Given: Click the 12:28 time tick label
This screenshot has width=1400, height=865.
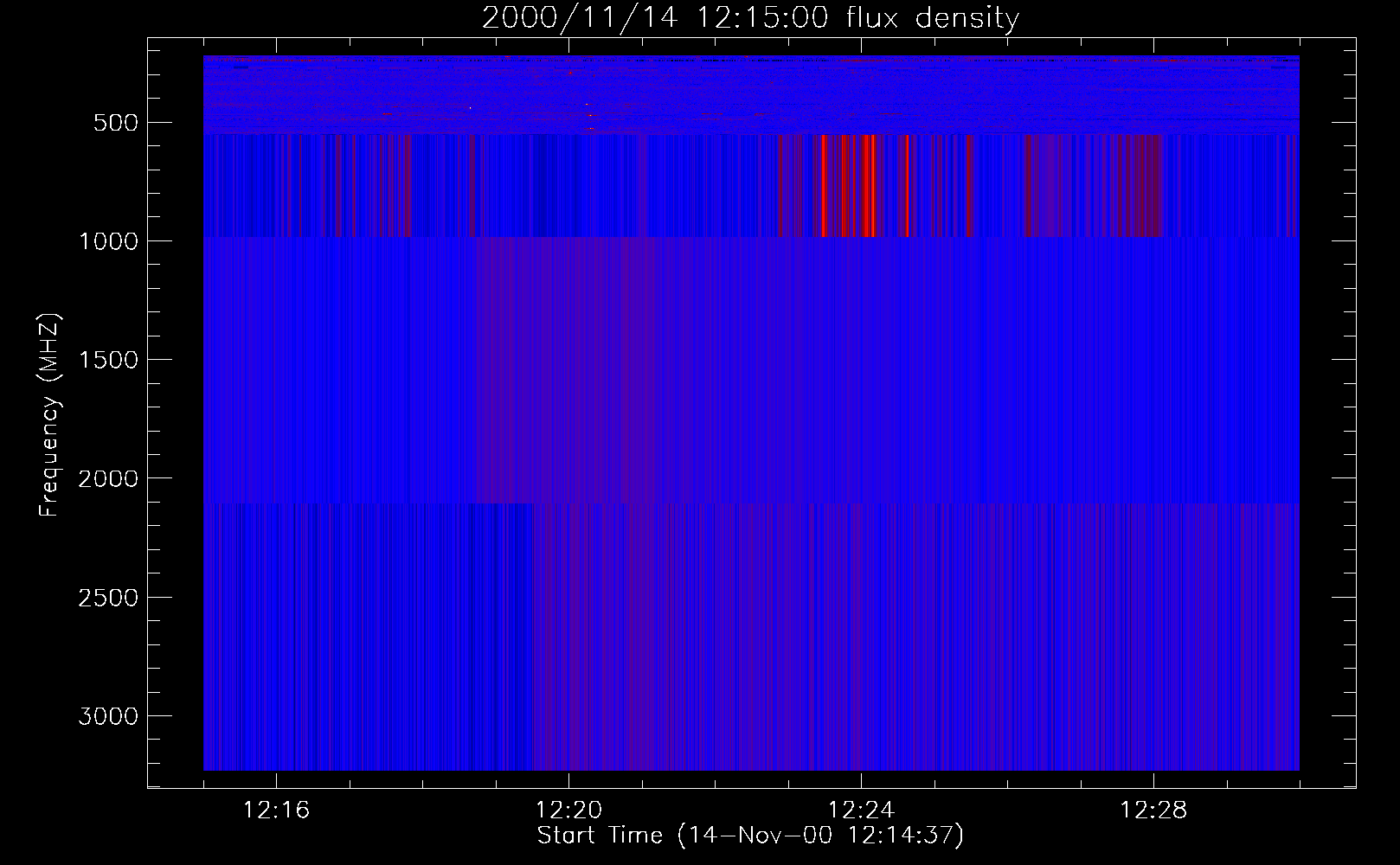Looking at the screenshot, I should (x=1153, y=811).
